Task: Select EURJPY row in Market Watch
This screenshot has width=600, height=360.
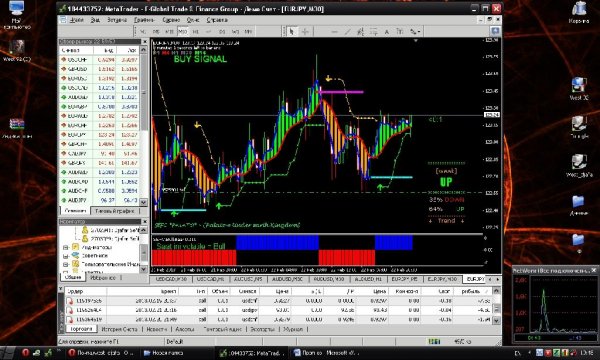Action: pyautogui.click(x=99, y=135)
